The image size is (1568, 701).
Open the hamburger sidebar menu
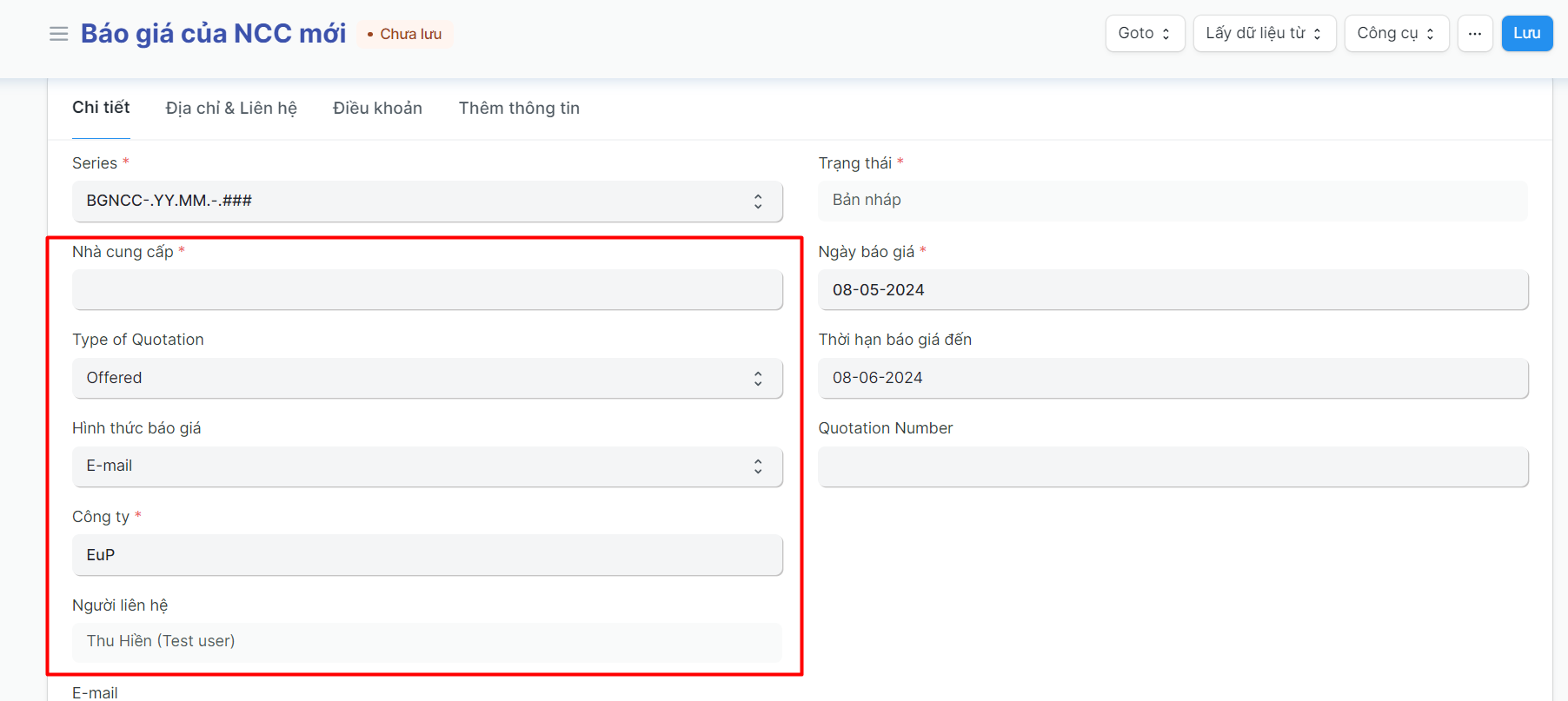point(58,34)
